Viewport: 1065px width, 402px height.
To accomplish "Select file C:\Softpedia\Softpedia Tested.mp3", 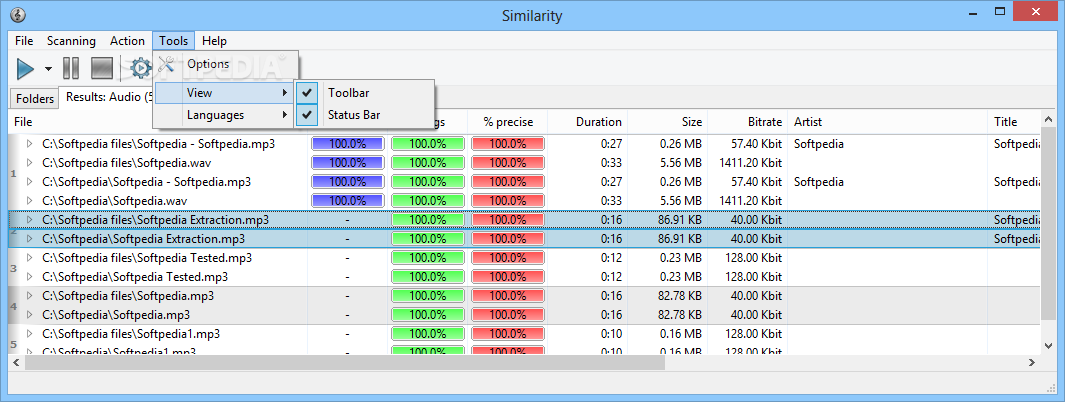I will (x=135, y=277).
